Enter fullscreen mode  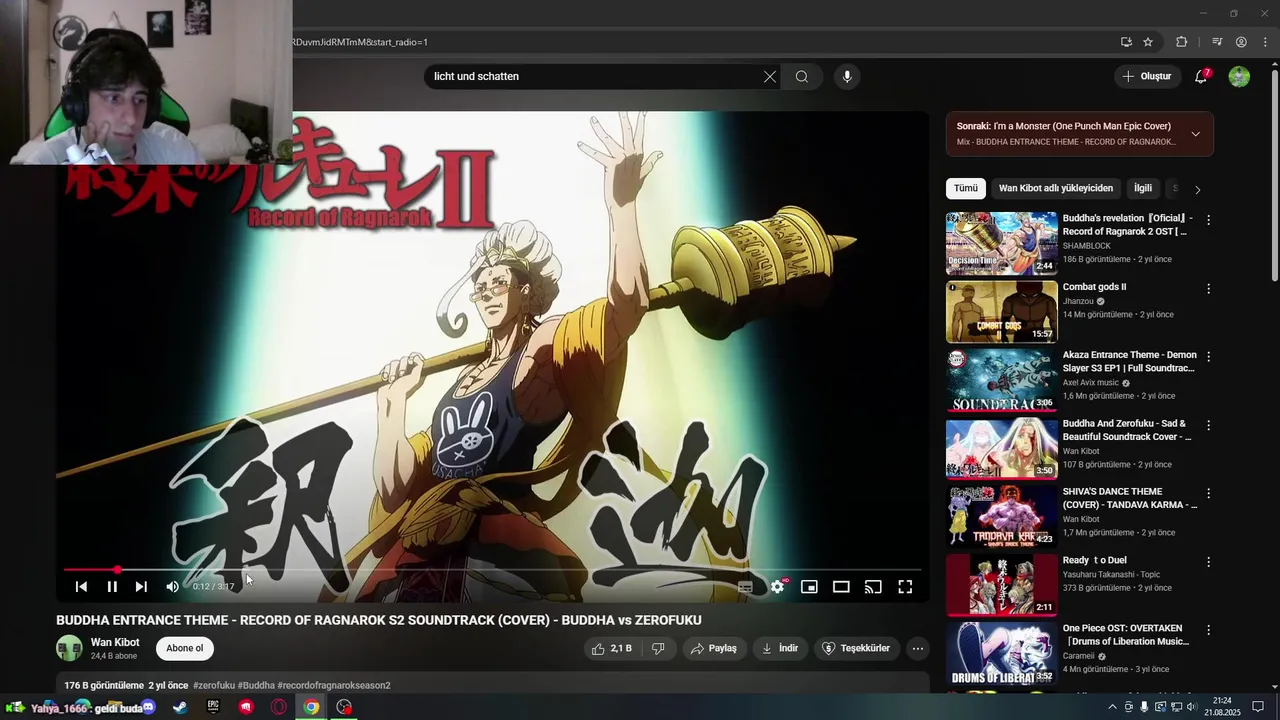pos(905,587)
